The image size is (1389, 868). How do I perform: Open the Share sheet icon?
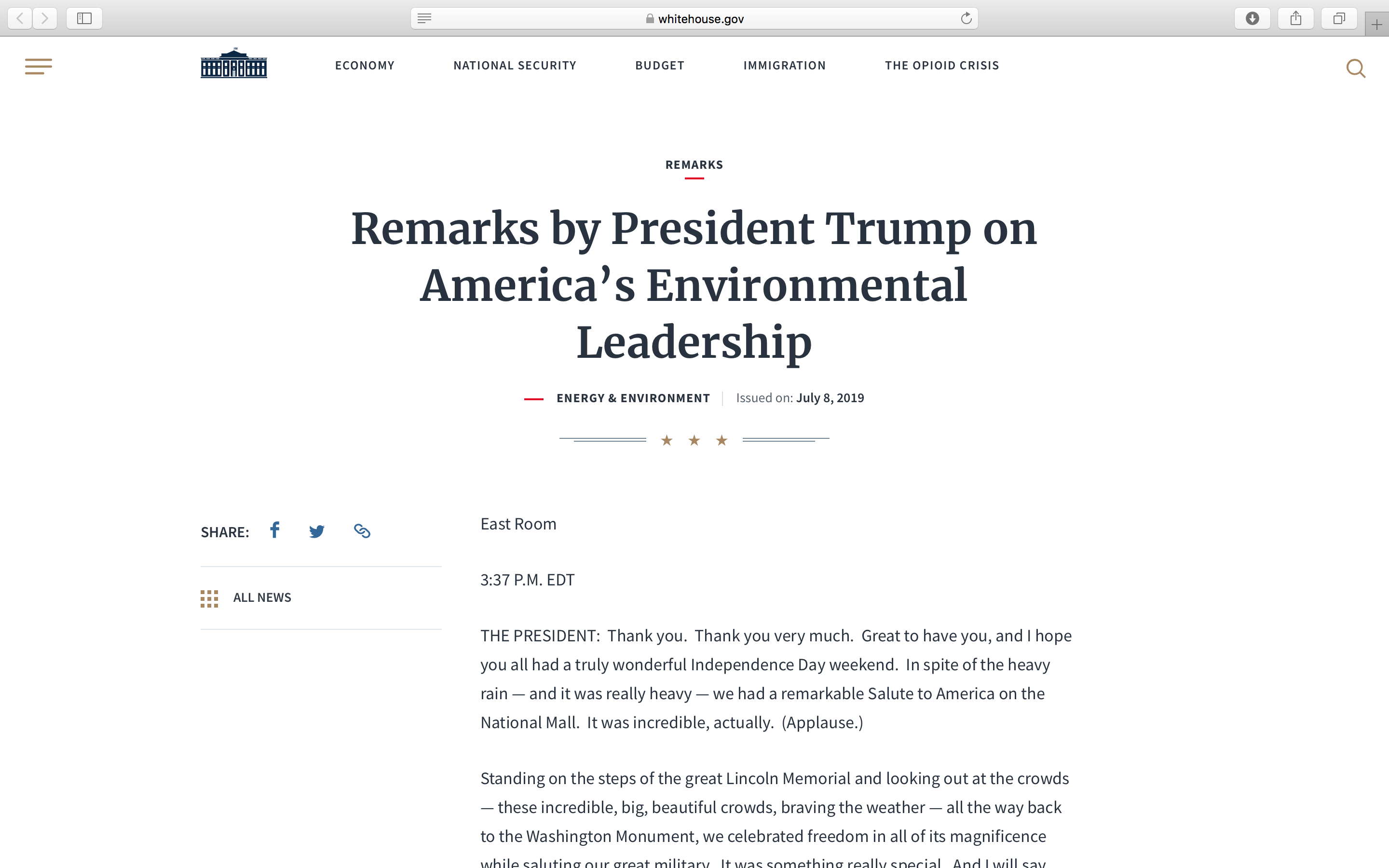pos(1295,18)
